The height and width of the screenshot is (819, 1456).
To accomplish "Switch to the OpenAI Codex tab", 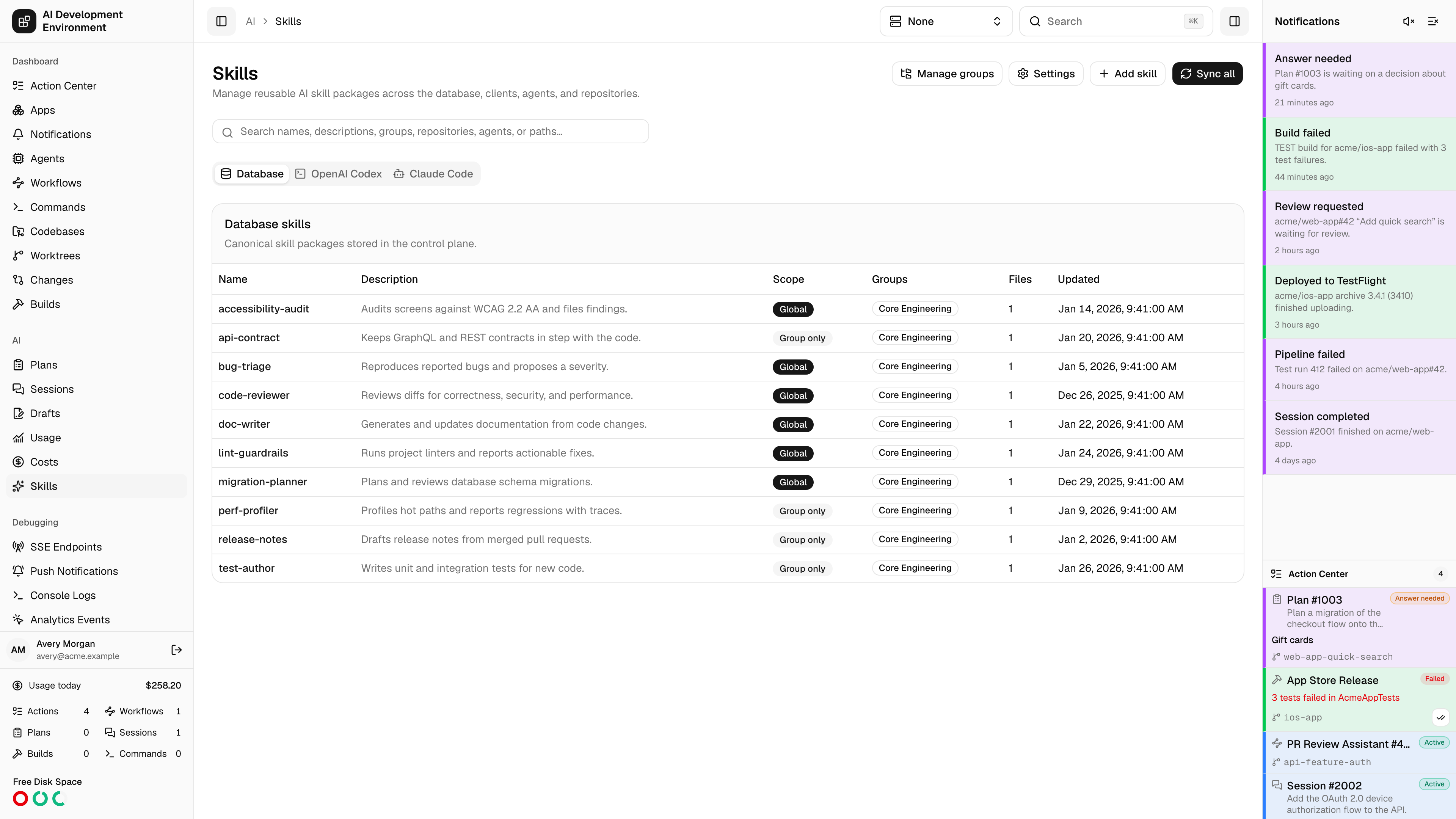I will click(339, 174).
